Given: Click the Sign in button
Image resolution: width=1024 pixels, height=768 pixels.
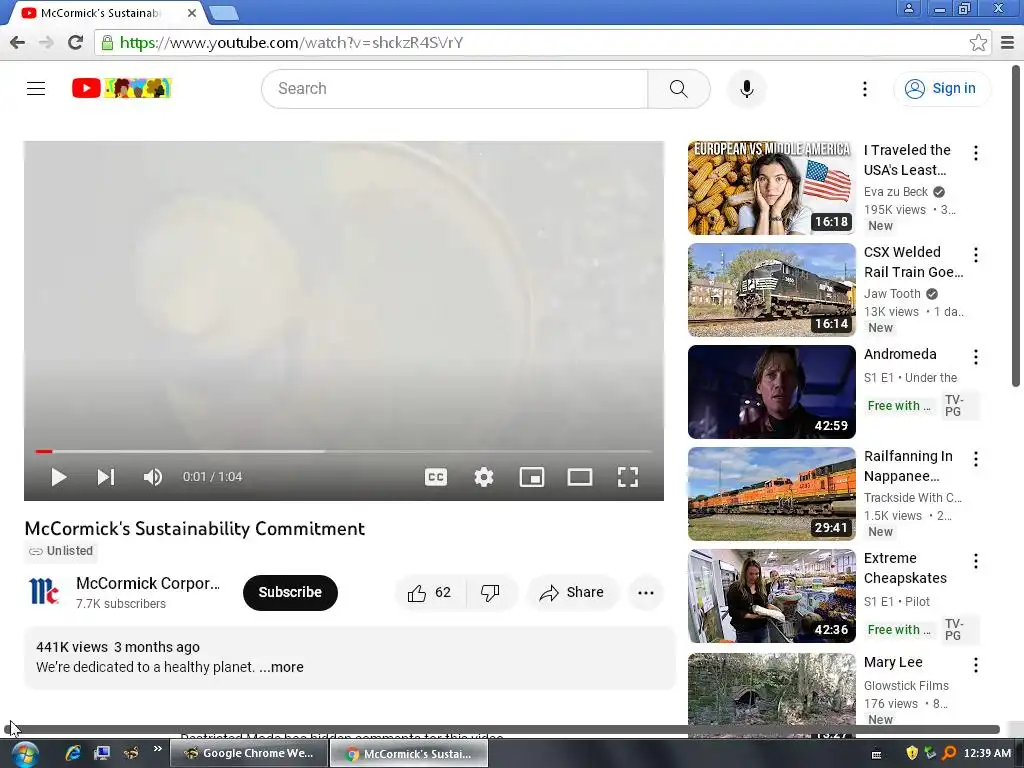Looking at the screenshot, I should point(941,89).
